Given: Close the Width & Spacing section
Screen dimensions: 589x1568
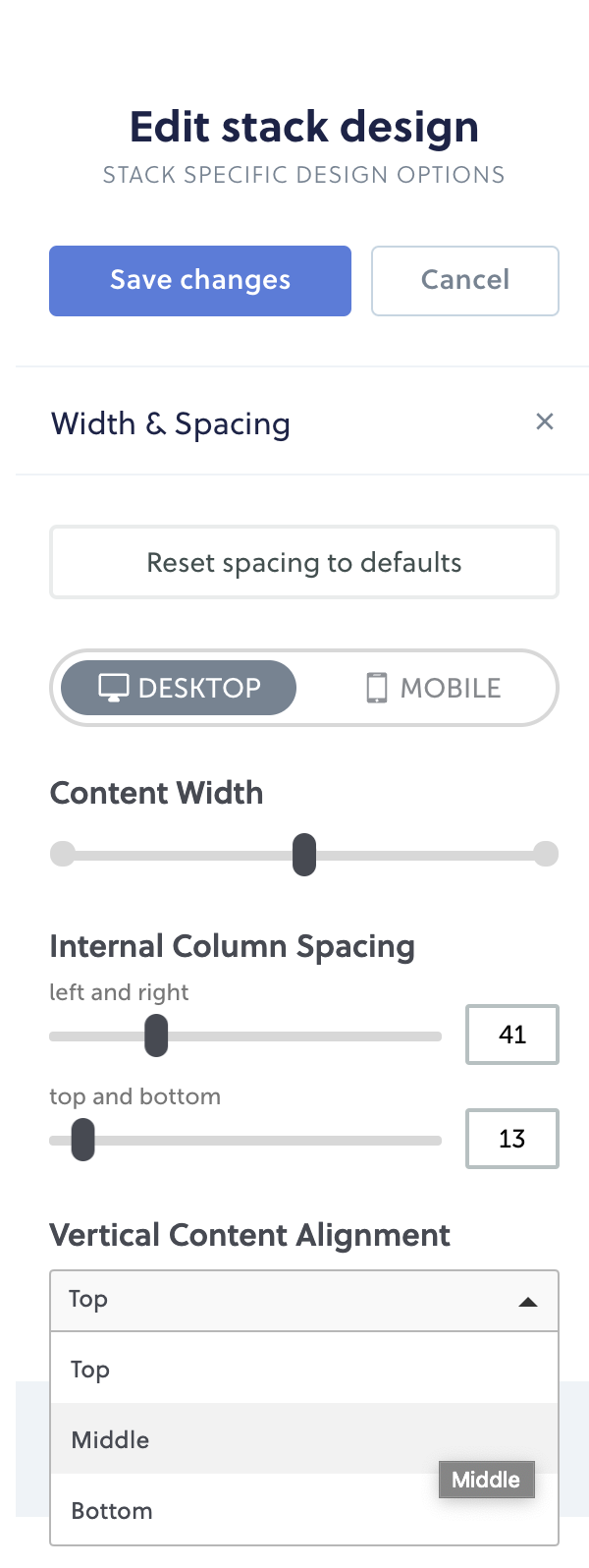Looking at the screenshot, I should (545, 421).
